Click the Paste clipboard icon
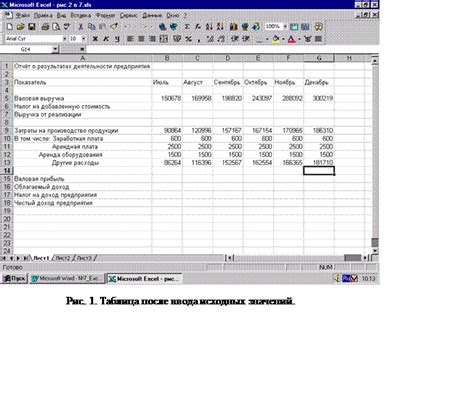474x394 pixels. [x=103, y=27]
